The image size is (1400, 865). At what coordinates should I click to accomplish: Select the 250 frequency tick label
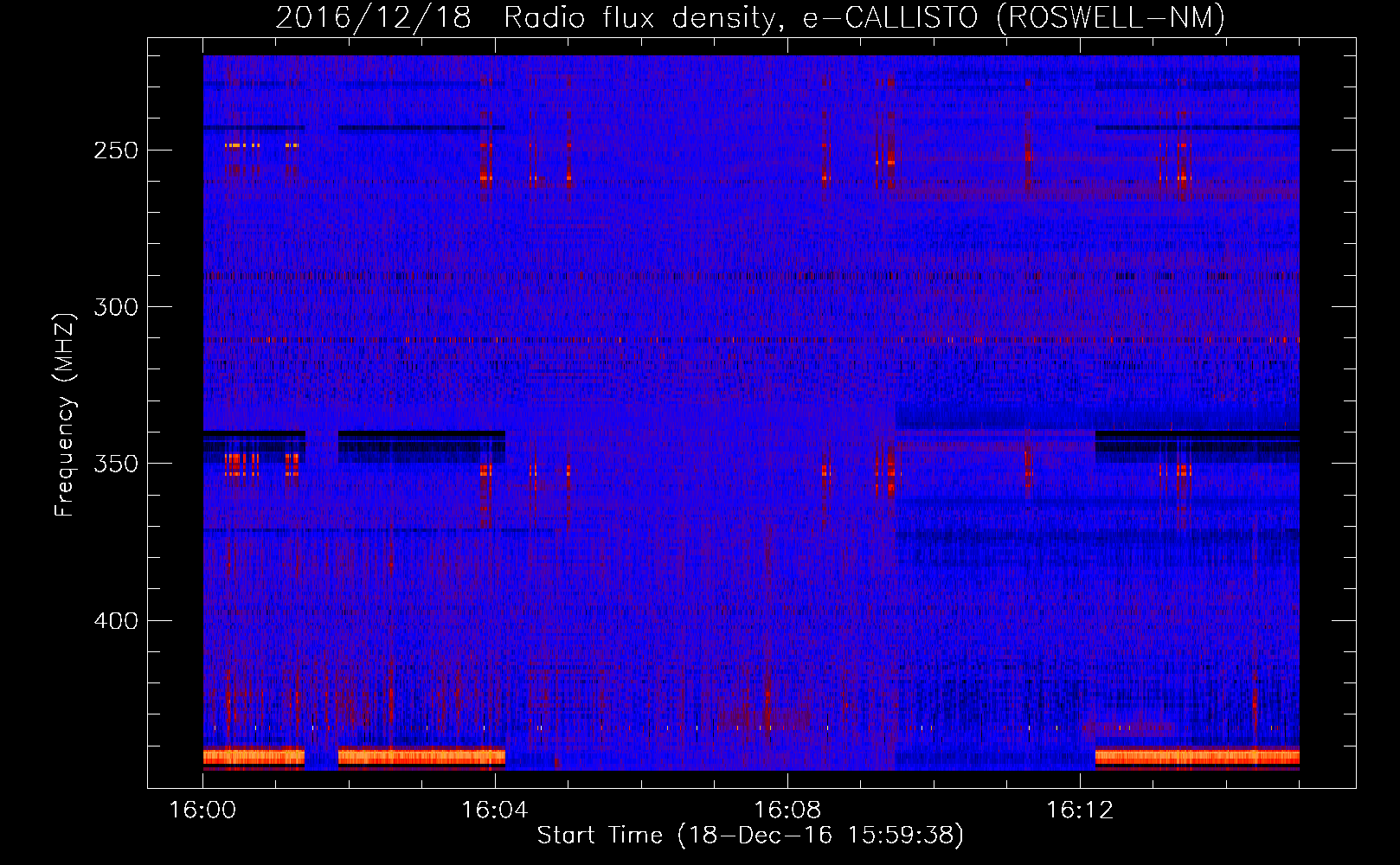point(116,151)
